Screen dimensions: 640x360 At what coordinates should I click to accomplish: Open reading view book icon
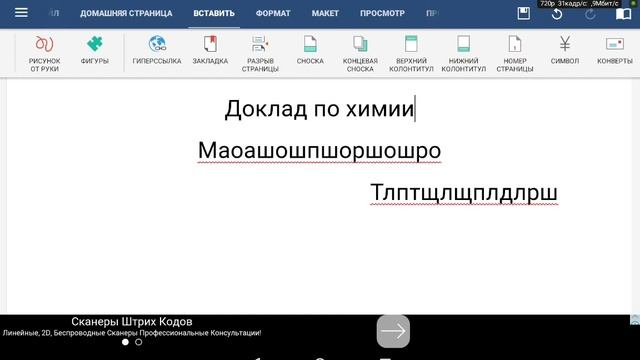coord(623,14)
